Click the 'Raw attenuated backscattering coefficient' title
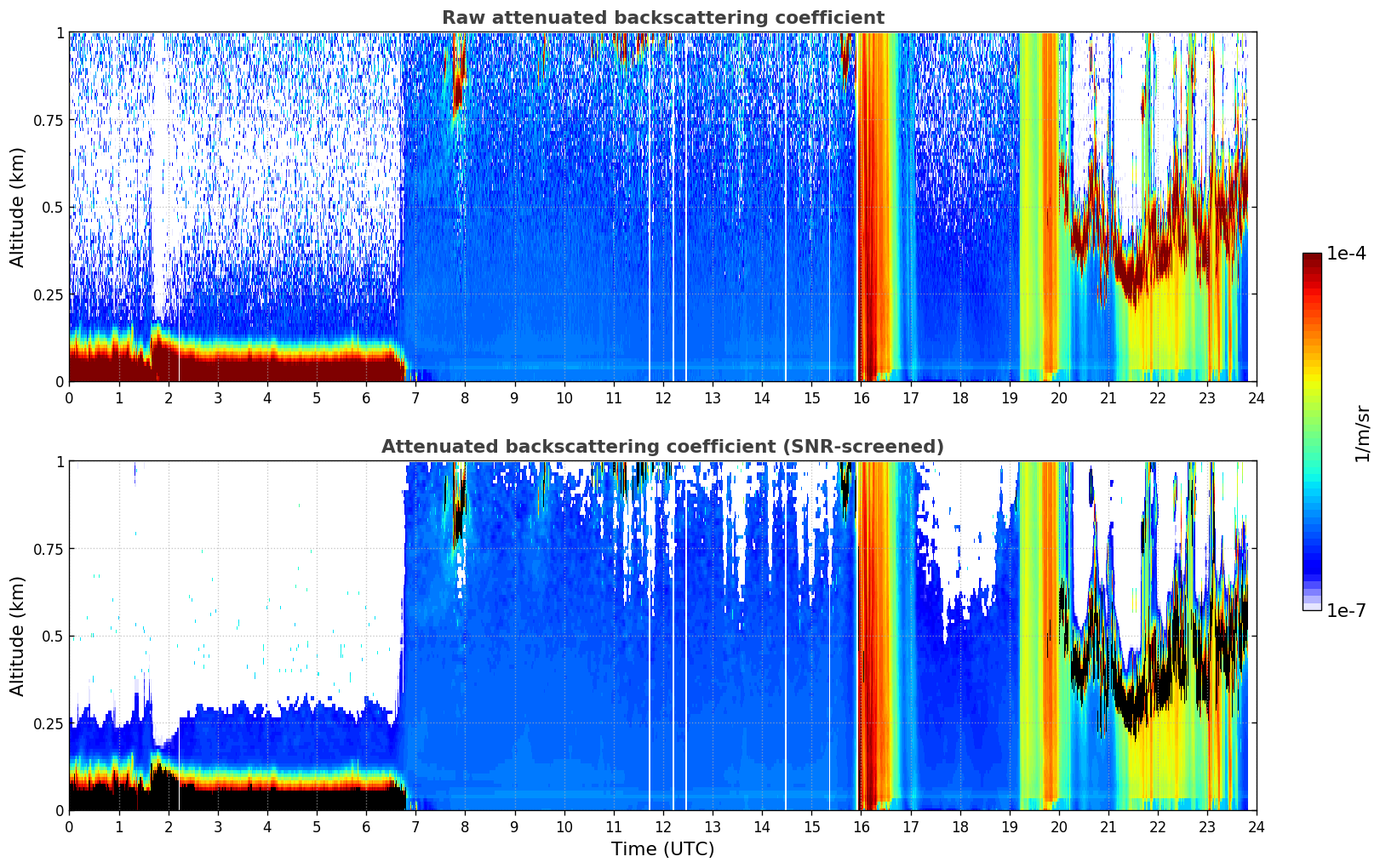Viewport: 1380px width, 868px height. [662, 18]
